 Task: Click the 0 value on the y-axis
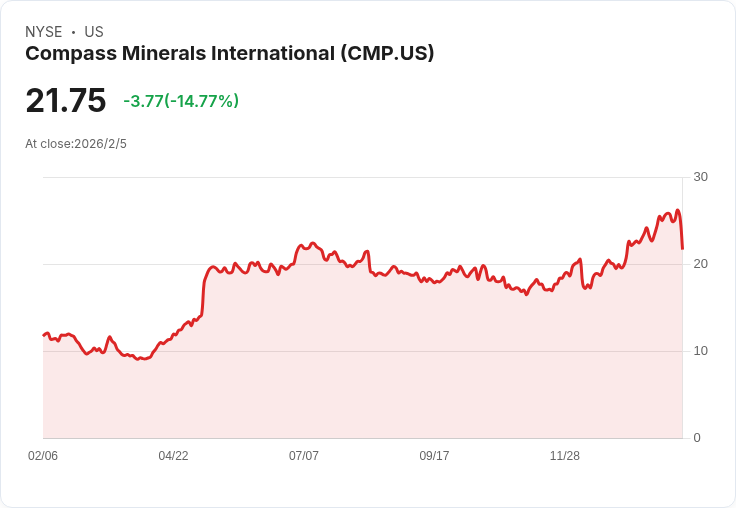(x=697, y=438)
